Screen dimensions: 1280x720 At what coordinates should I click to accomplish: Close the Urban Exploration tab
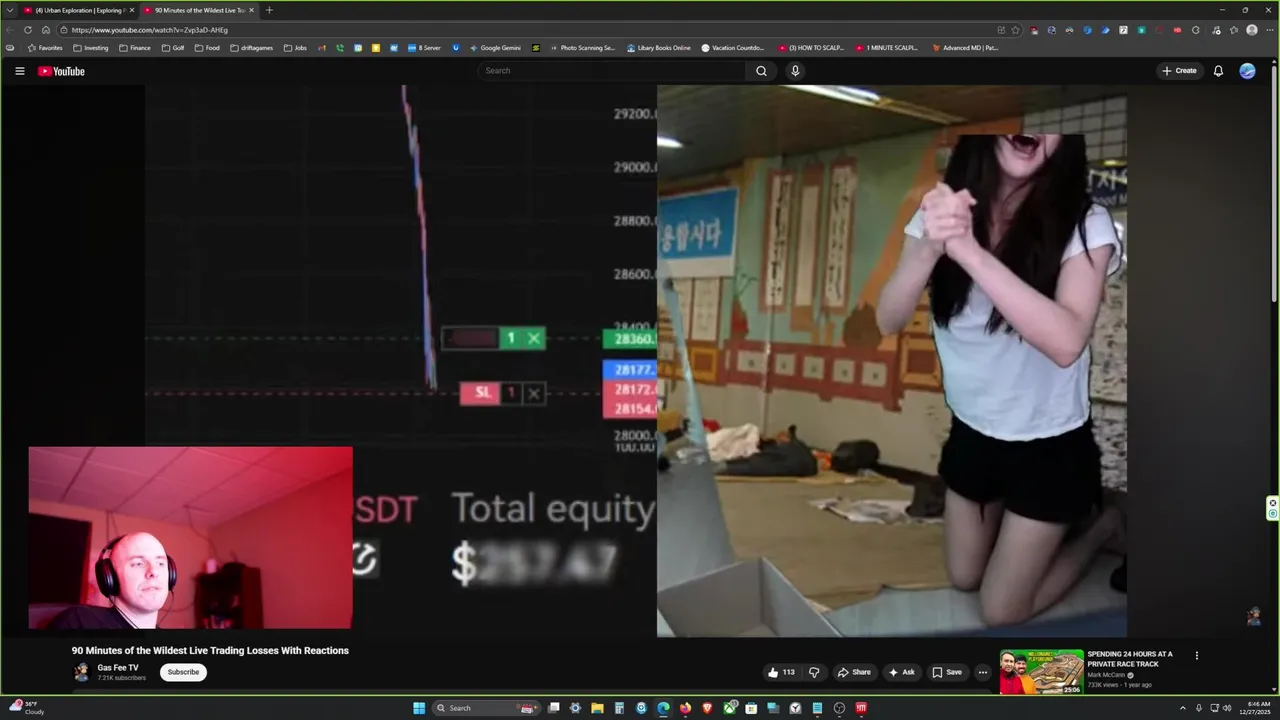pos(131,10)
